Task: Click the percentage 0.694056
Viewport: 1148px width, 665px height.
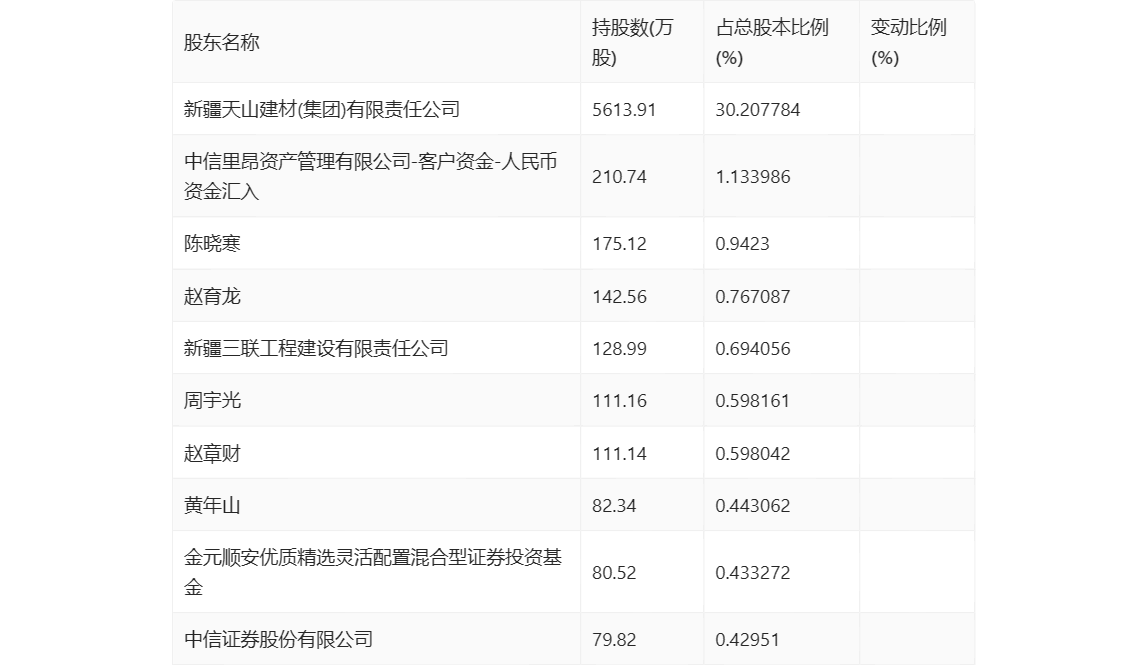Action: pos(753,349)
